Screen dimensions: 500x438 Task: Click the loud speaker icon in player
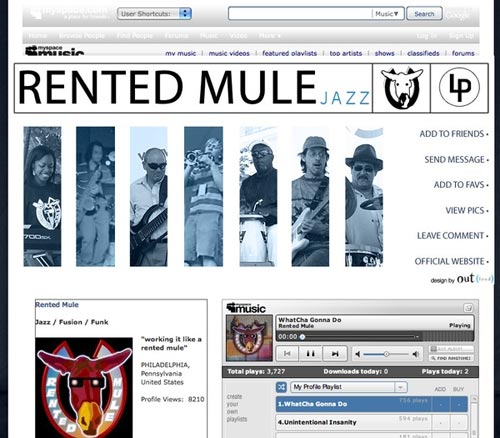[x=416, y=354]
